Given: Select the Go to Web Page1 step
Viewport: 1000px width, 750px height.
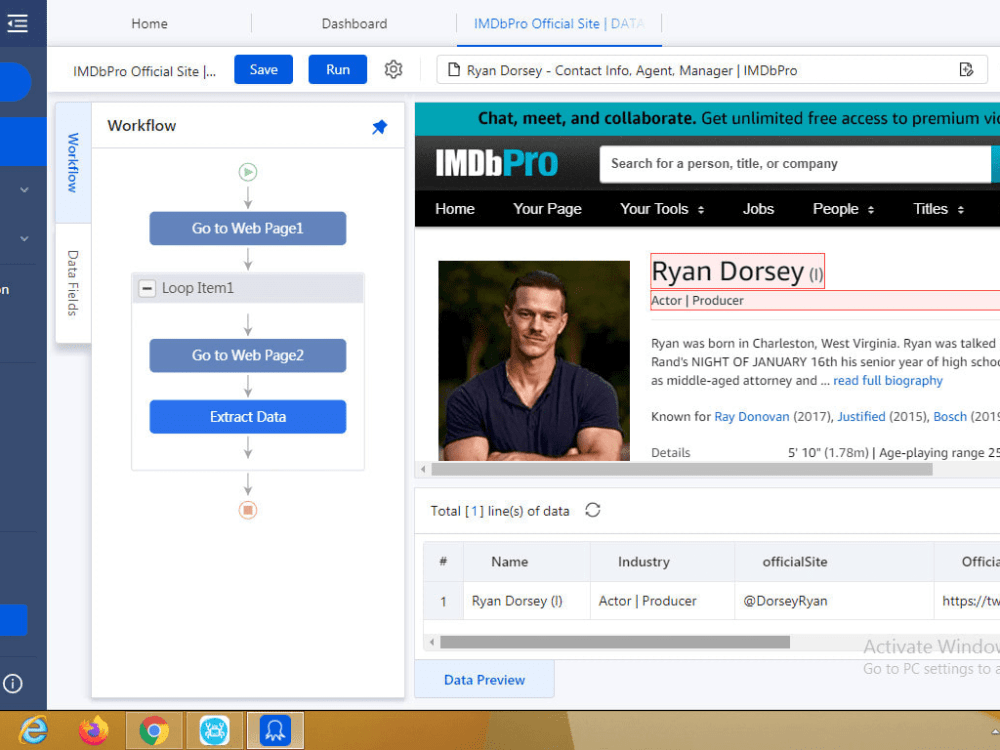Looking at the screenshot, I should click(x=247, y=228).
